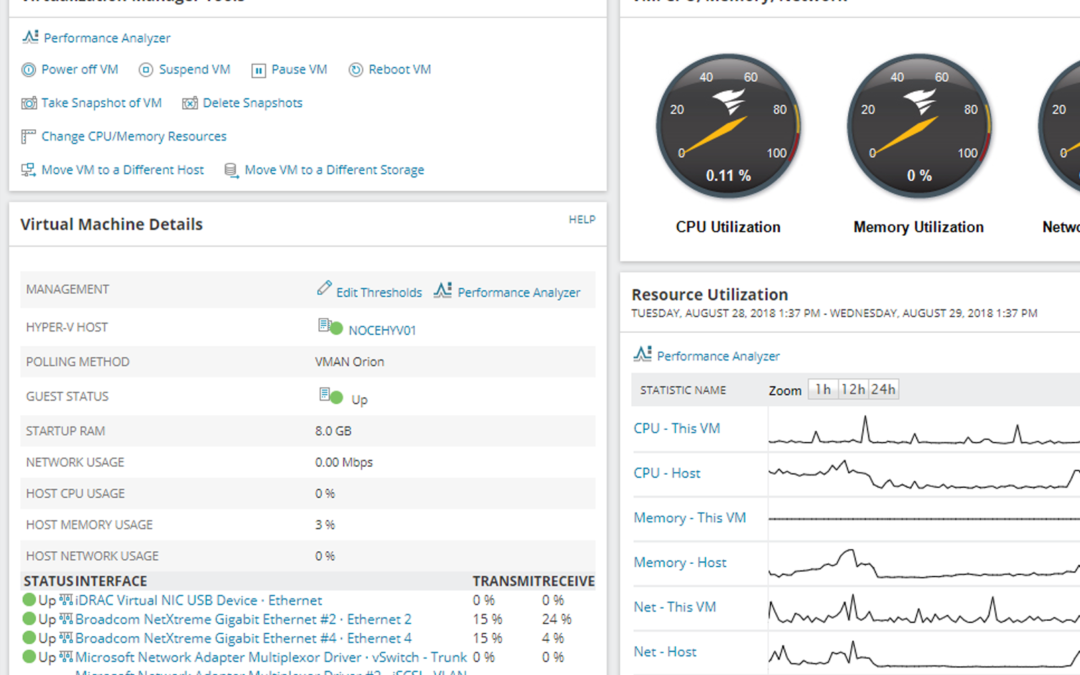Screen dimensions: 1080x675
Task: Choose the Reboot VM link
Action: [x=399, y=70]
